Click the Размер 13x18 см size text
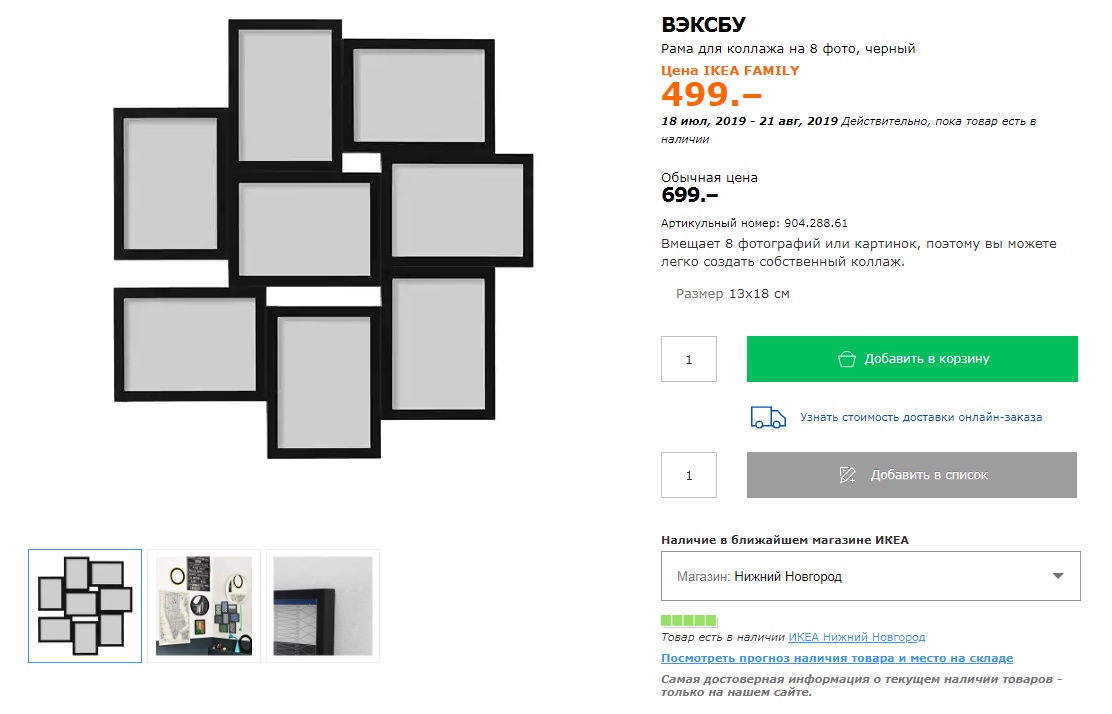The width and height of the screenshot is (1112, 714). click(733, 294)
